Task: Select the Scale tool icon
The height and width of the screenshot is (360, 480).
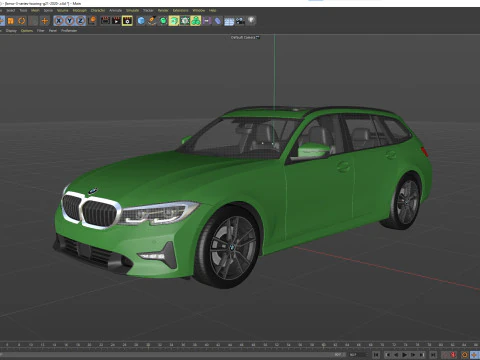Action: 11,21
